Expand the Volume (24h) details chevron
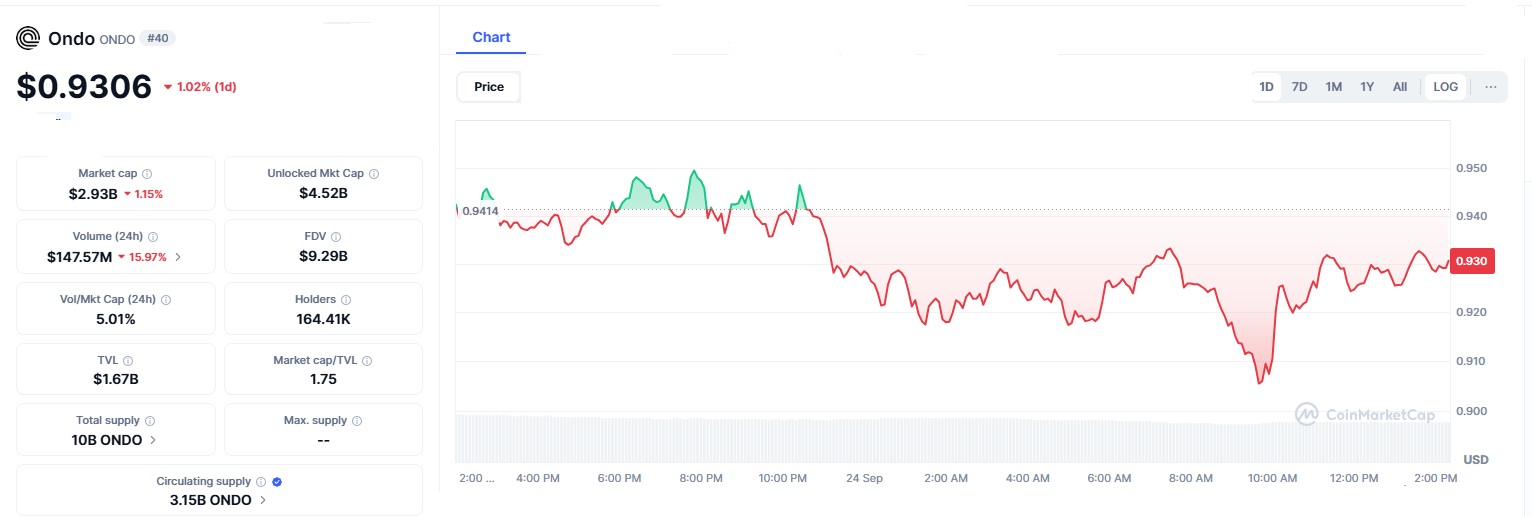This screenshot has height=517, width=1532. click(178, 257)
